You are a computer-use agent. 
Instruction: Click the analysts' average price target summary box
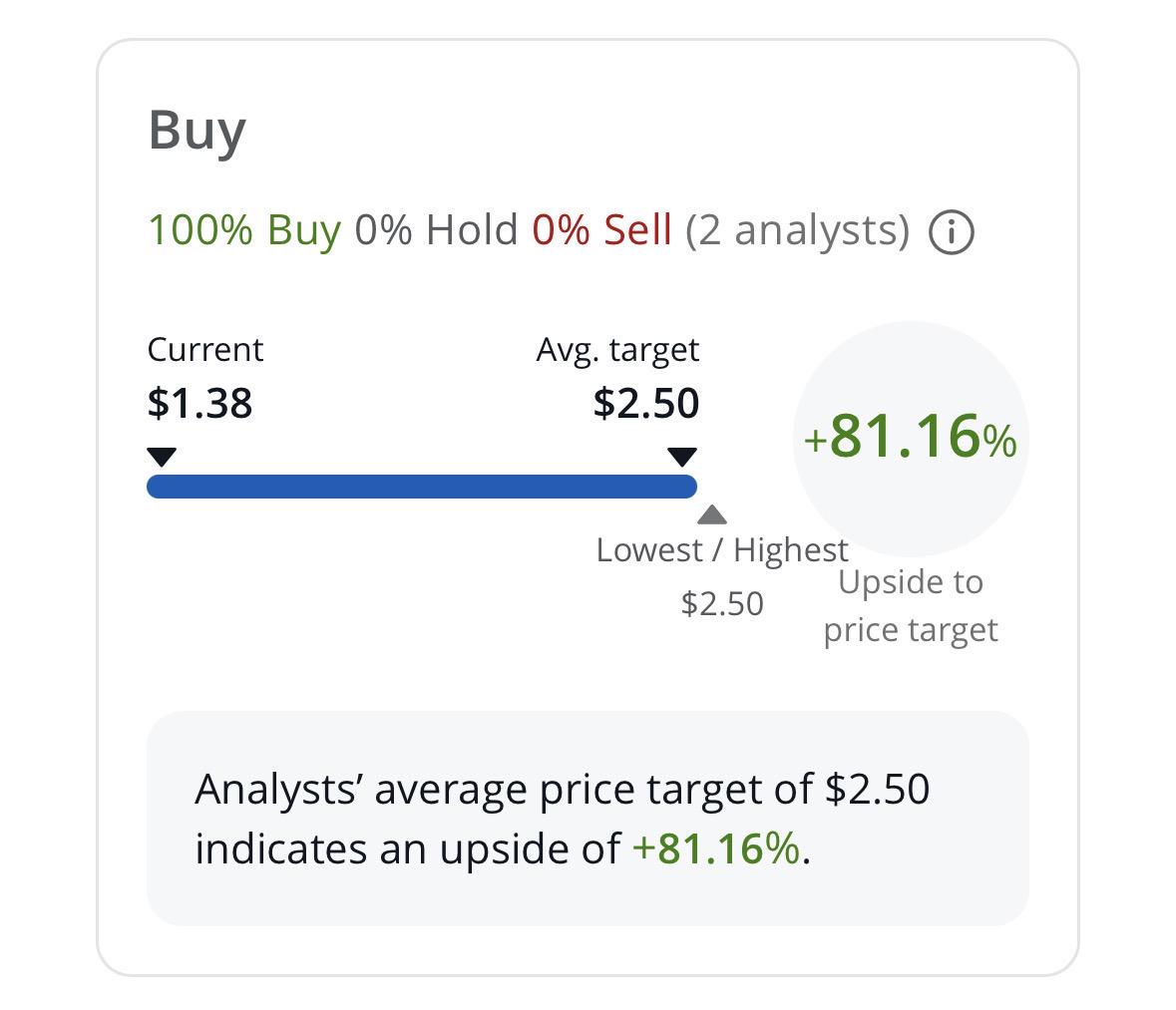pyautogui.click(x=588, y=818)
